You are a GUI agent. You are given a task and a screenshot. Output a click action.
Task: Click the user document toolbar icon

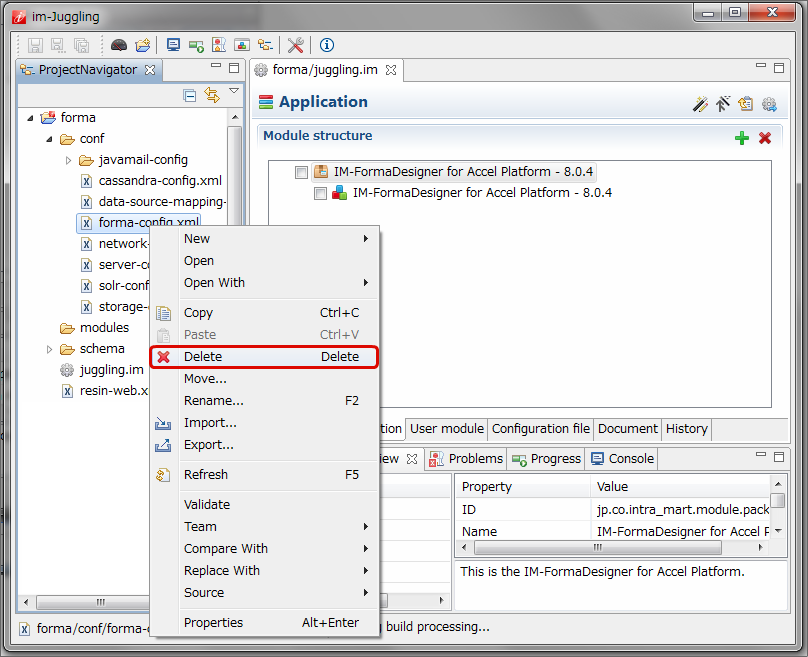(219, 45)
